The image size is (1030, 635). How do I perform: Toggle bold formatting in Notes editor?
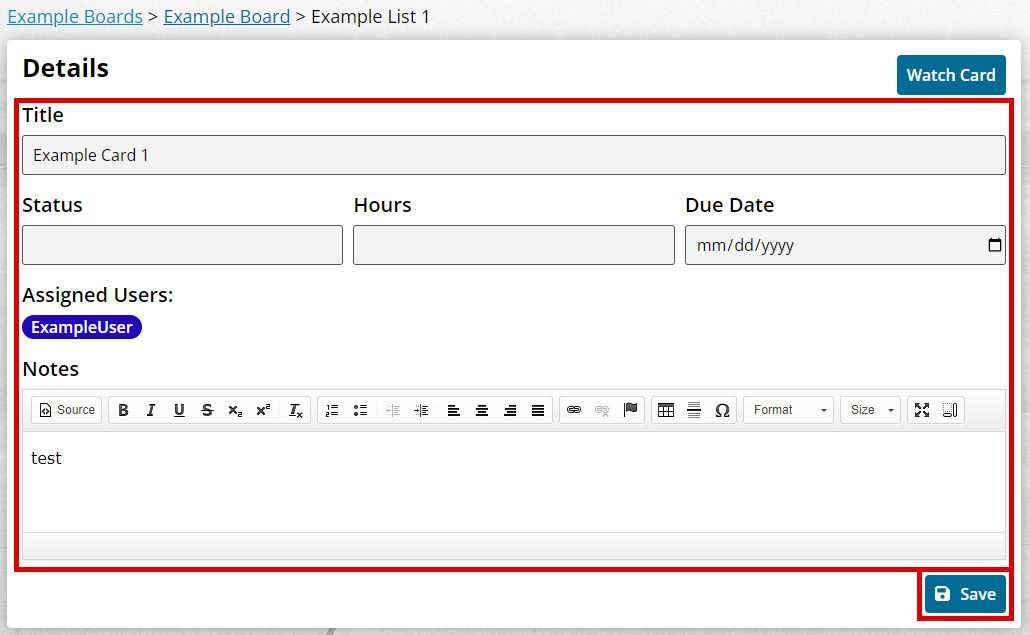coord(123,410)
